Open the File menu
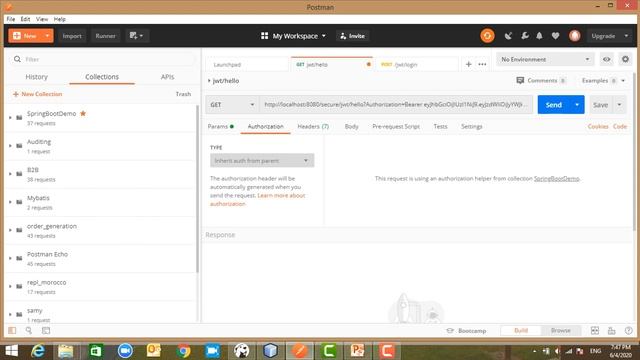Viewport: 640px width, 360px height. tap(11, 19)
